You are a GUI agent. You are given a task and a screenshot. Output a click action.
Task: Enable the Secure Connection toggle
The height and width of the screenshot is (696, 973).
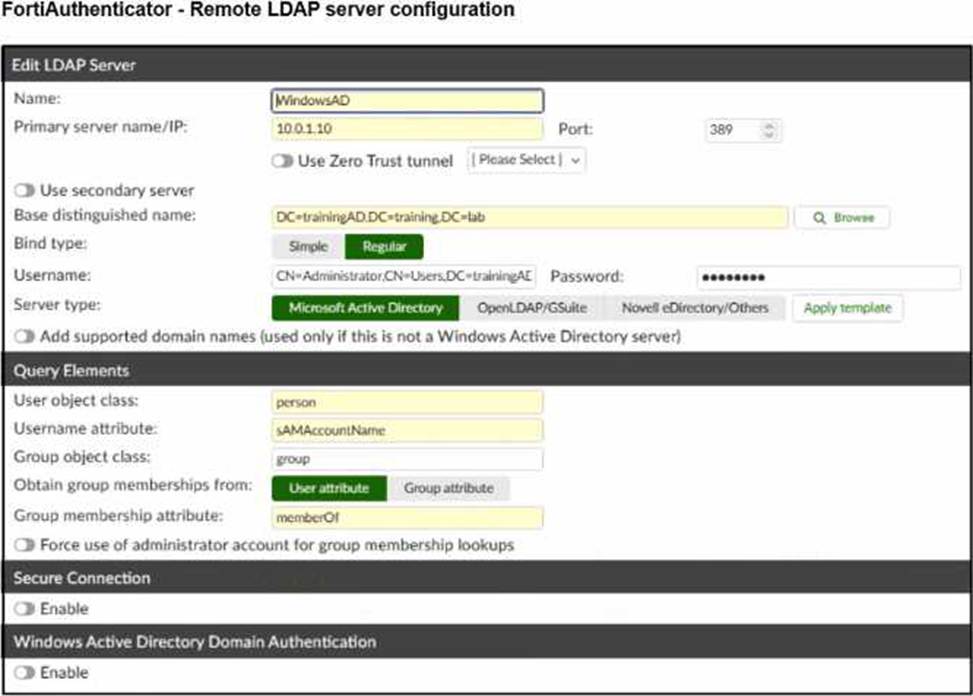(x=23, y=609)
